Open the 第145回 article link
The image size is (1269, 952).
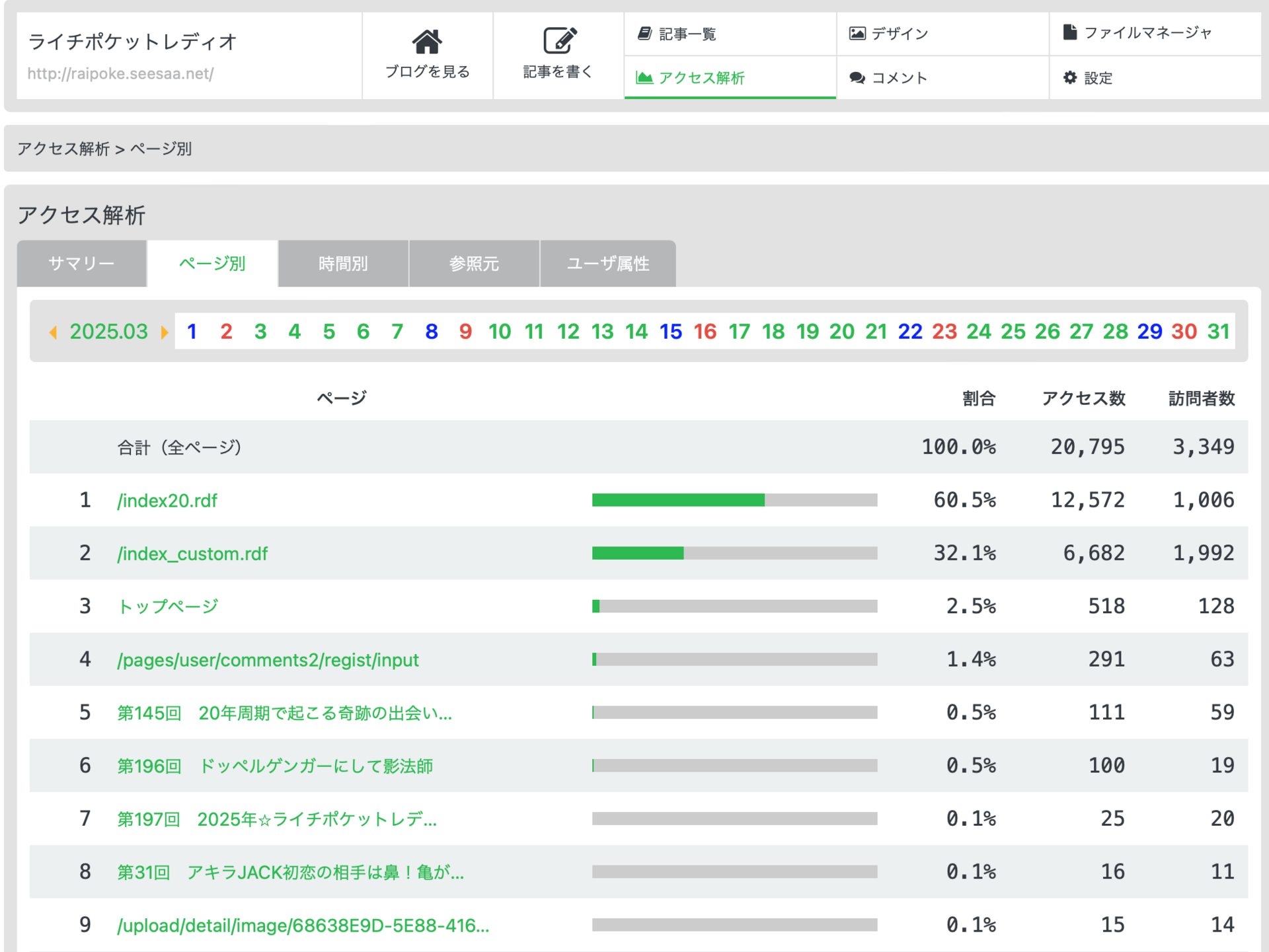coord(285,713)
